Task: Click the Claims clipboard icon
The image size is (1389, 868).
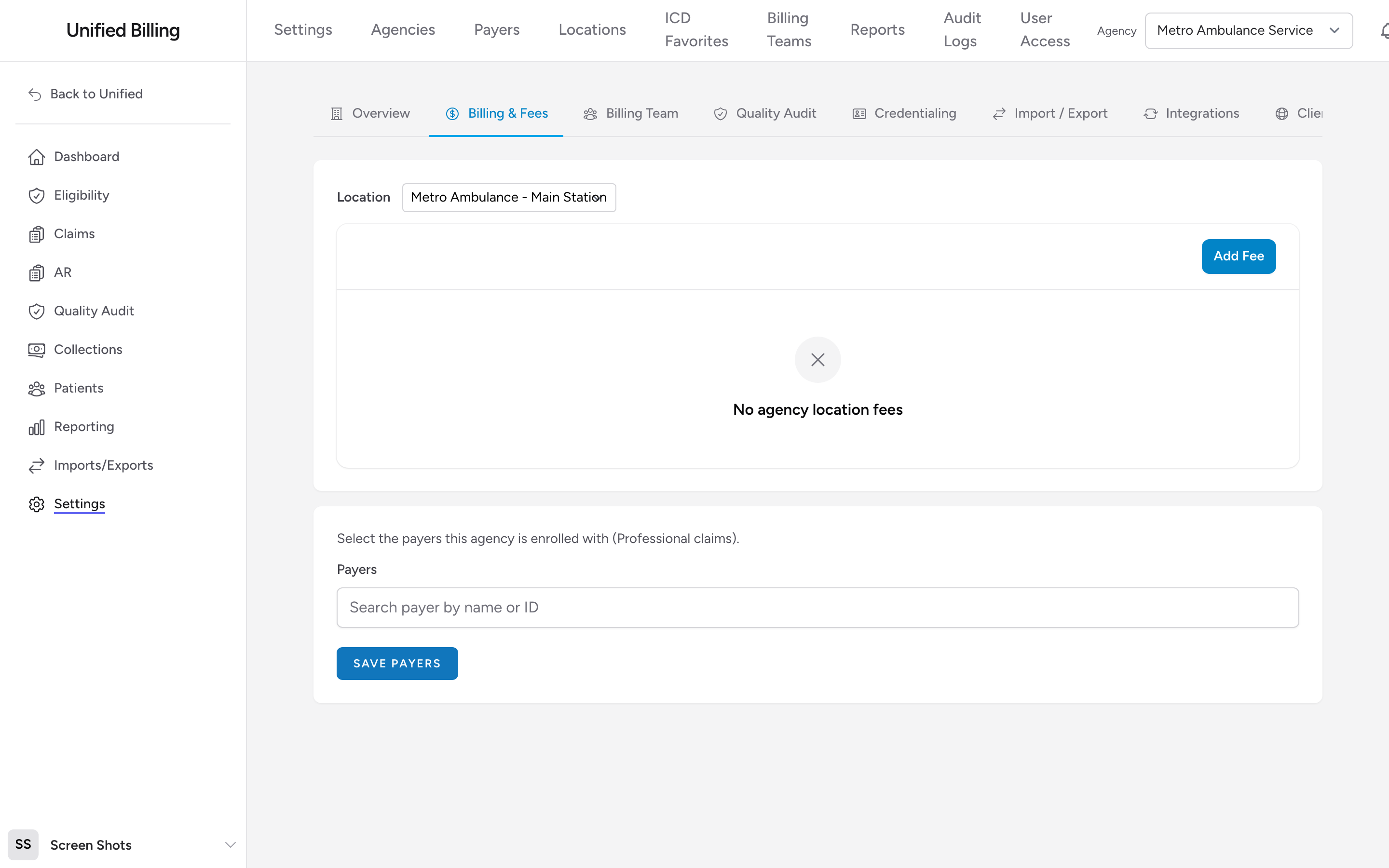Action: coord(37,234)
